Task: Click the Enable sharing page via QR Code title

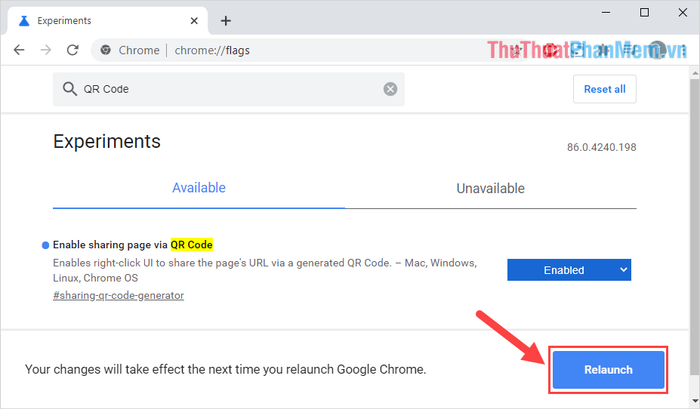Action: click(x=133, y=245)
